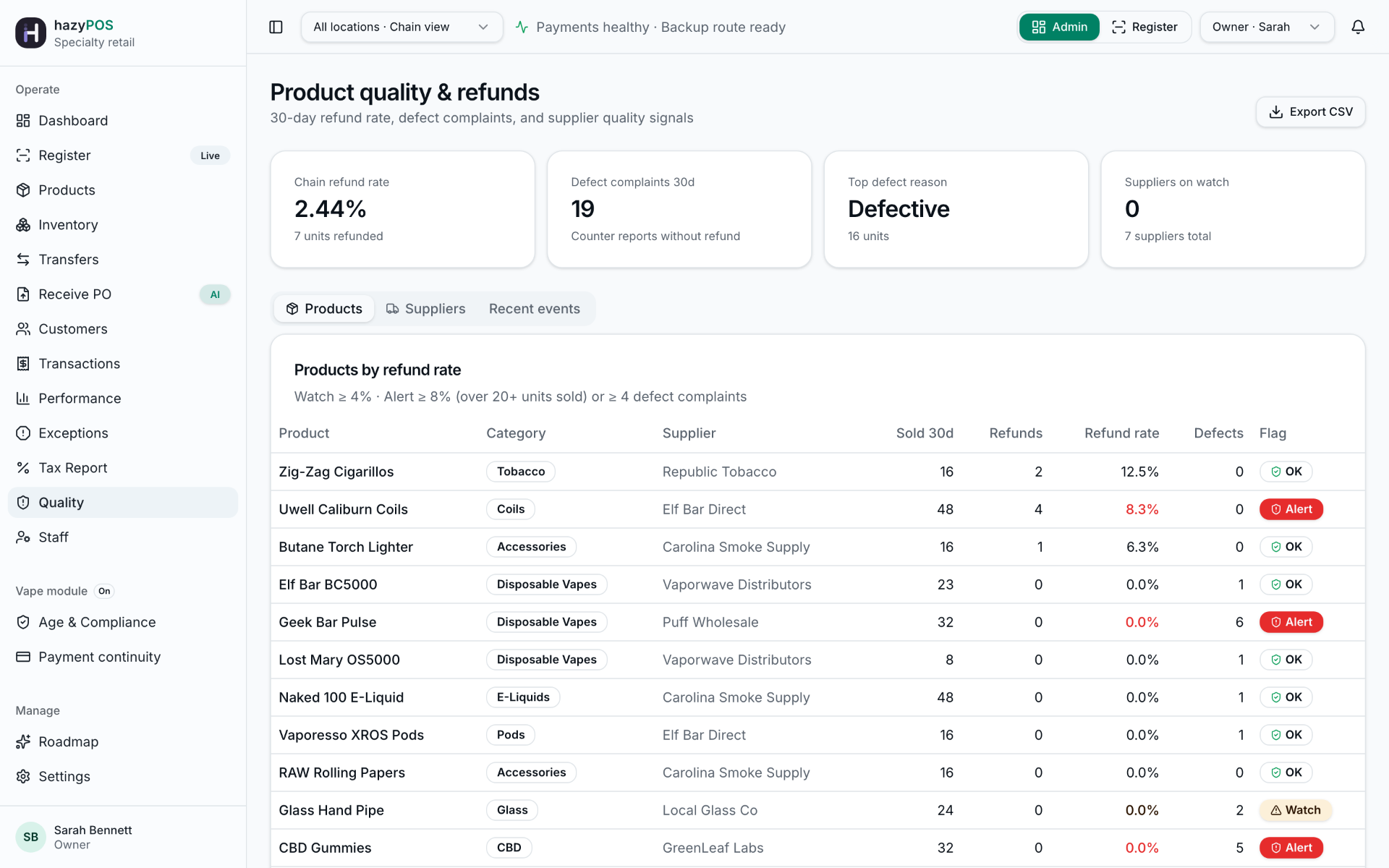Click supplier Local Glass Co
1389x868 pixels.
tap(710, 810)
